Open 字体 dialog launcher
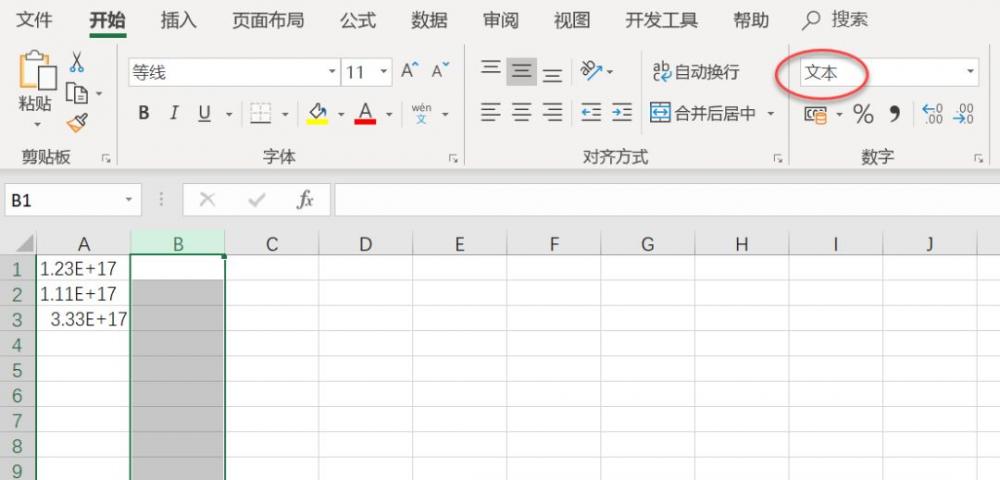This screenshot has height=480, width=1000. pyautogui.click(x=453, y=159)
